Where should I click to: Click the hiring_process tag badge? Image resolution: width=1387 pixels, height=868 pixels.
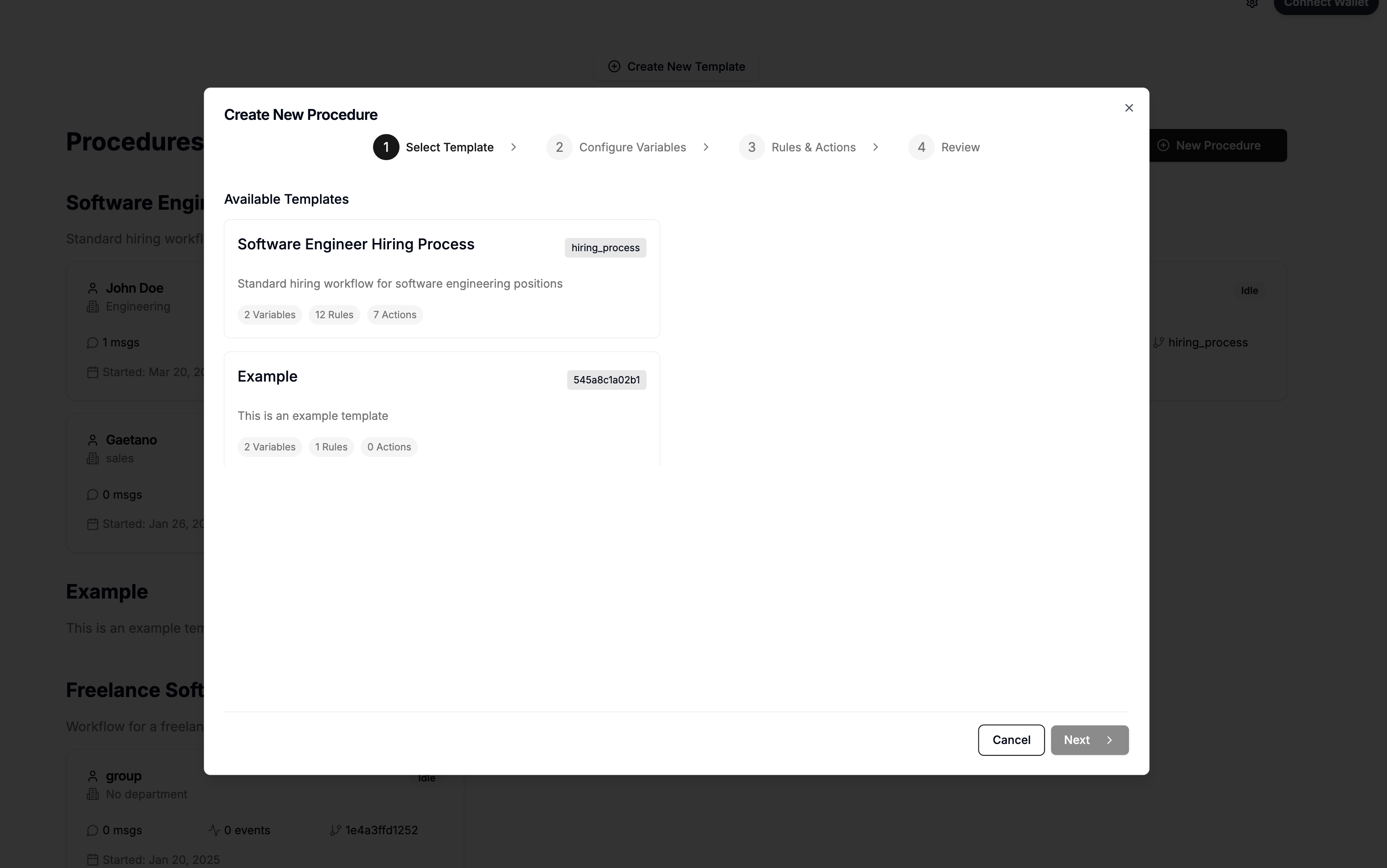click(605, 248)
